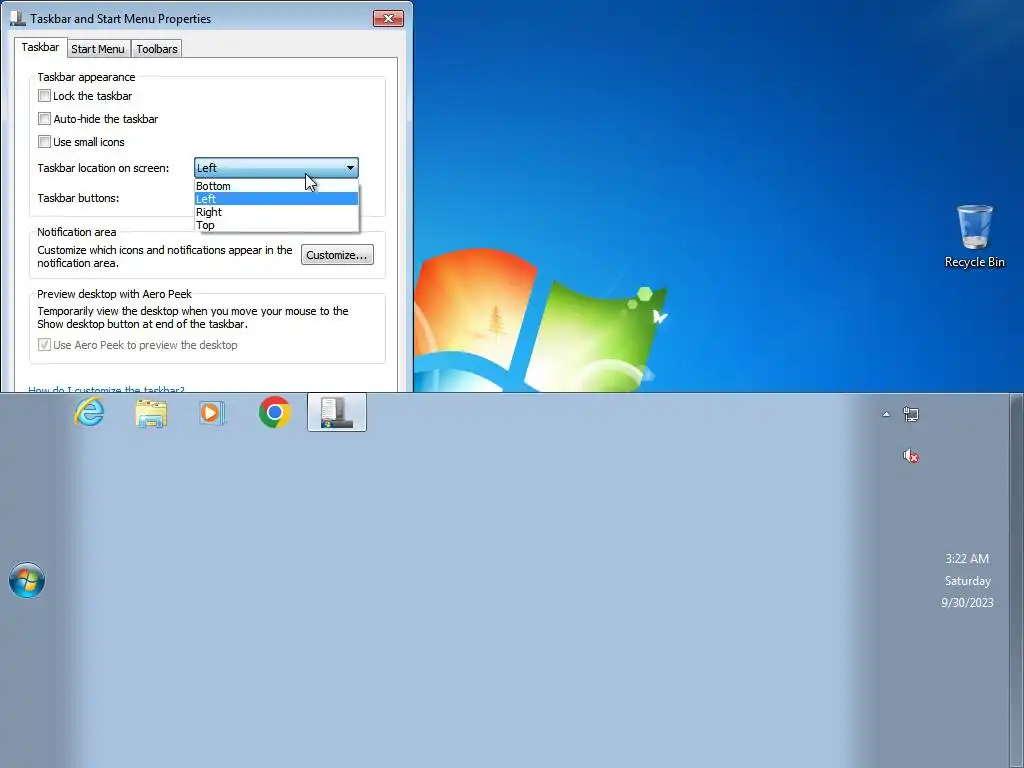1024x768 pixels.
Task: Select the Taskbar Properties taskbar button
Action: [337, 412]
